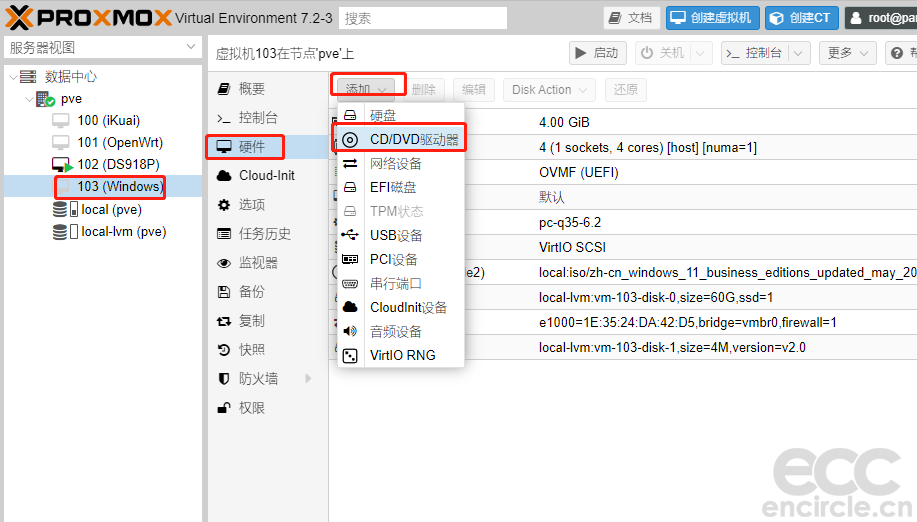Click the PCI设备 card icon
Viewport: 917px width, 522px height.
click(350, 259)
